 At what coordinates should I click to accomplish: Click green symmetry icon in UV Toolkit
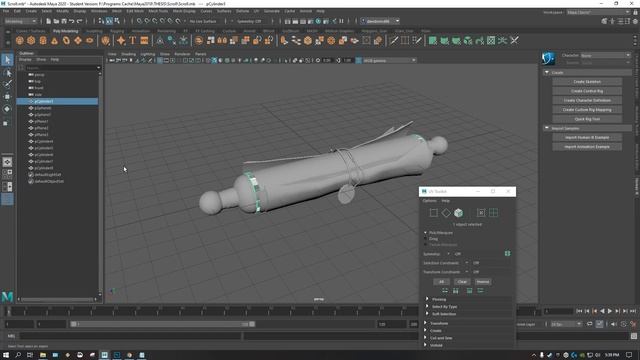click(507, 253)
